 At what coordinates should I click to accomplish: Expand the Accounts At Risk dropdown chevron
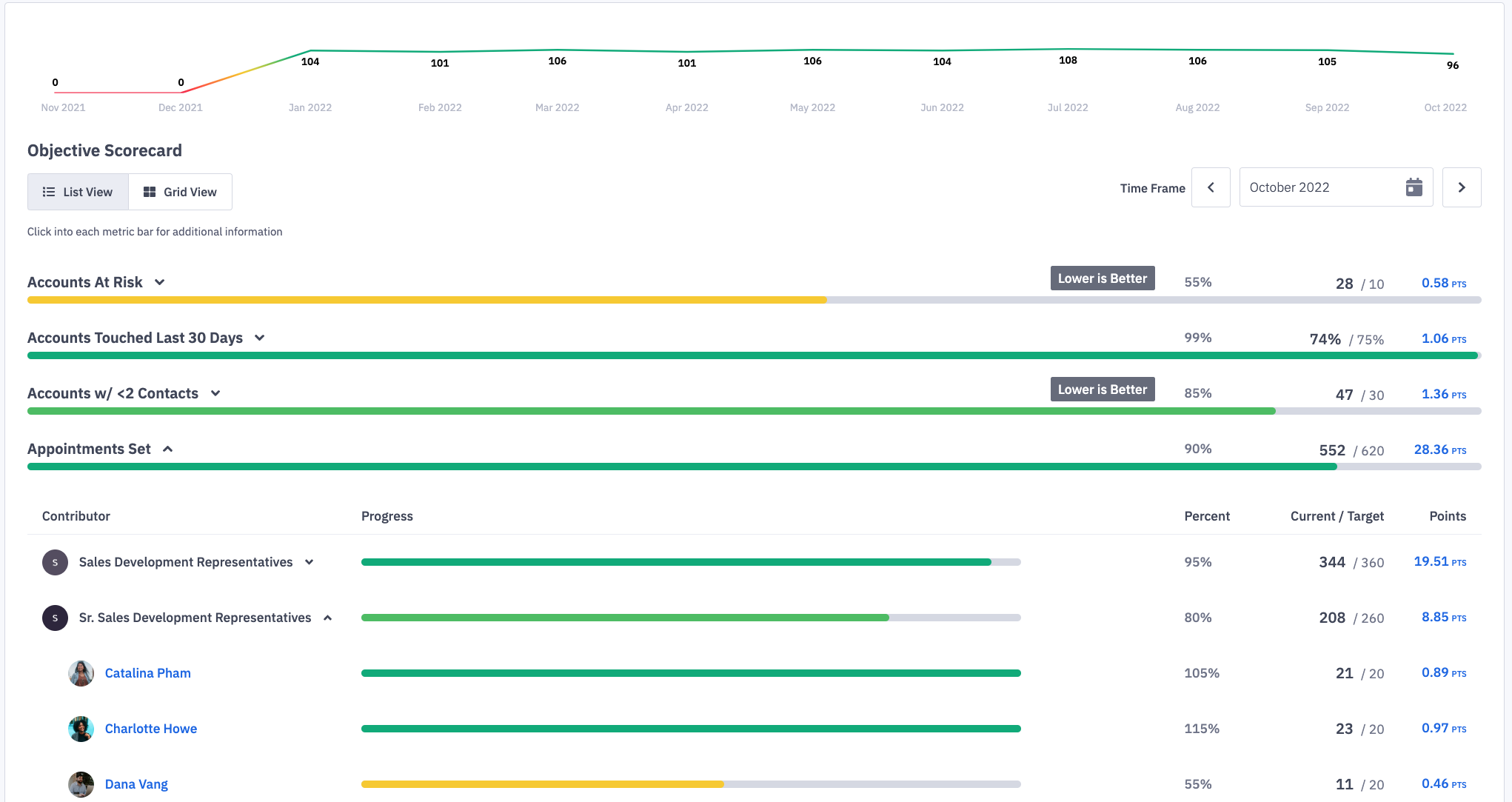[163, 282]
